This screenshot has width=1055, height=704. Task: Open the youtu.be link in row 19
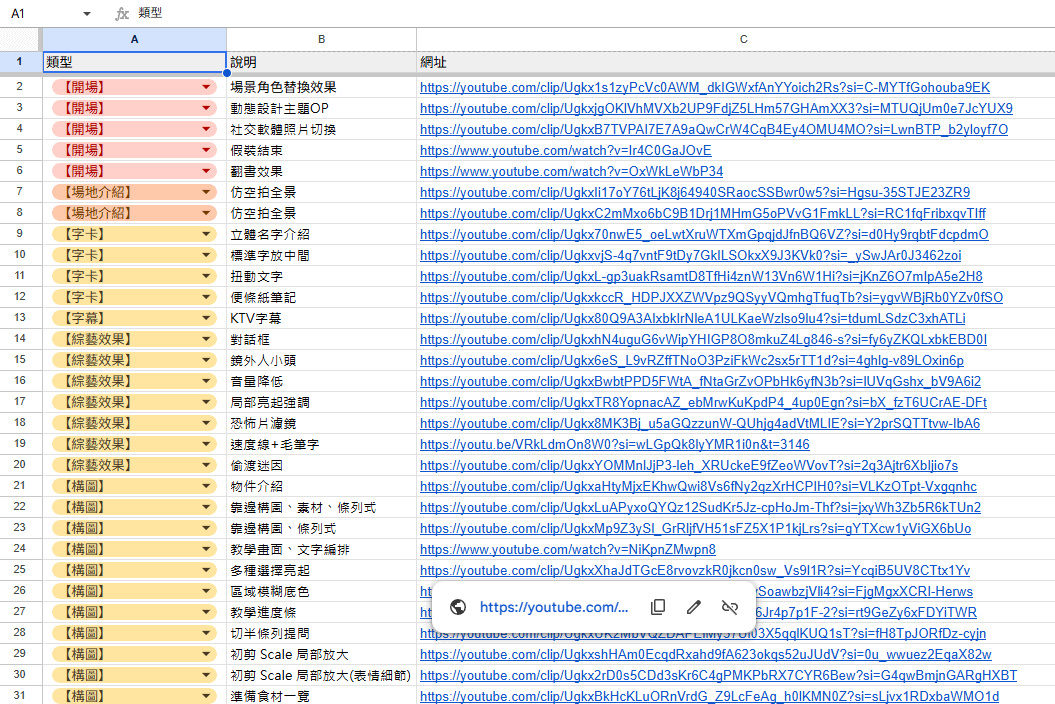(614, 445)
